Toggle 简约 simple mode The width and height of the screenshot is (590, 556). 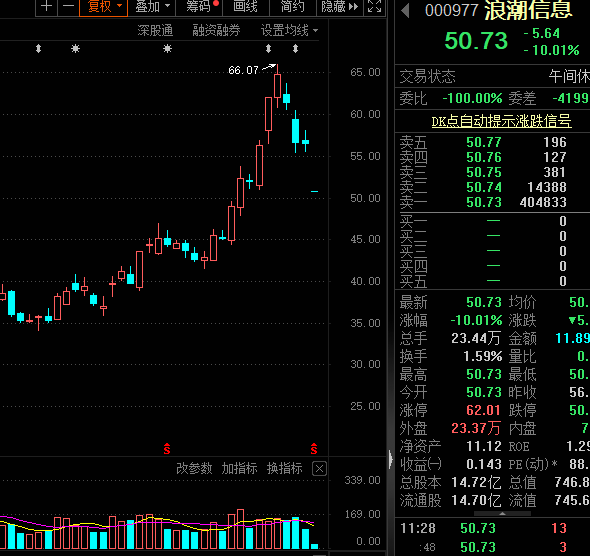[292, 6]
